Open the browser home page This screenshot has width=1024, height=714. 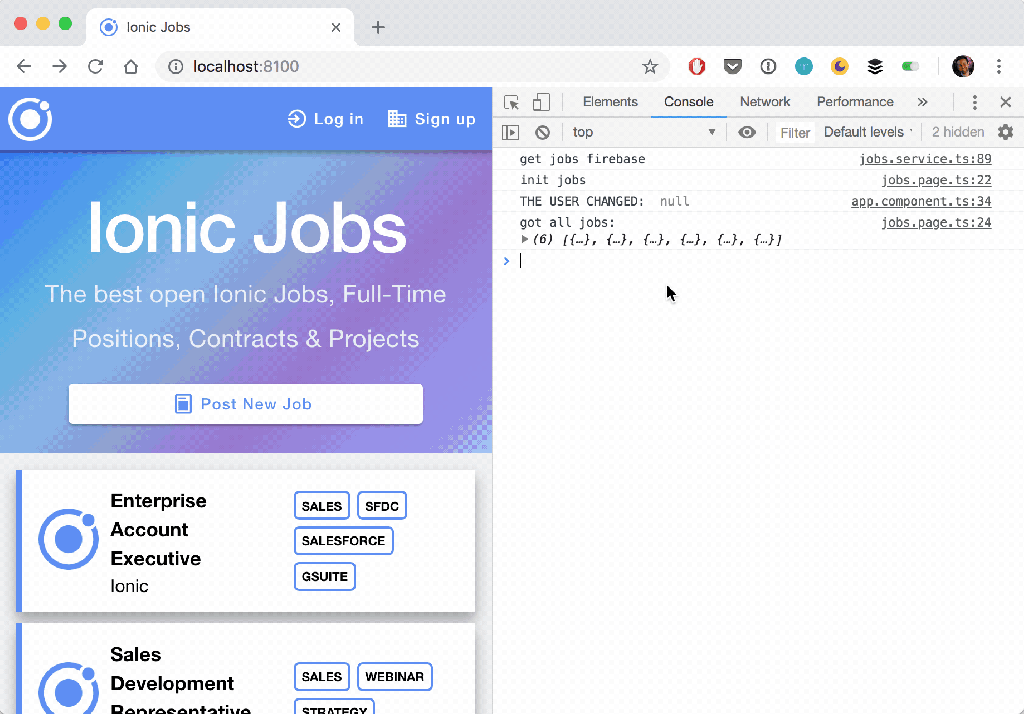[131, 66]
